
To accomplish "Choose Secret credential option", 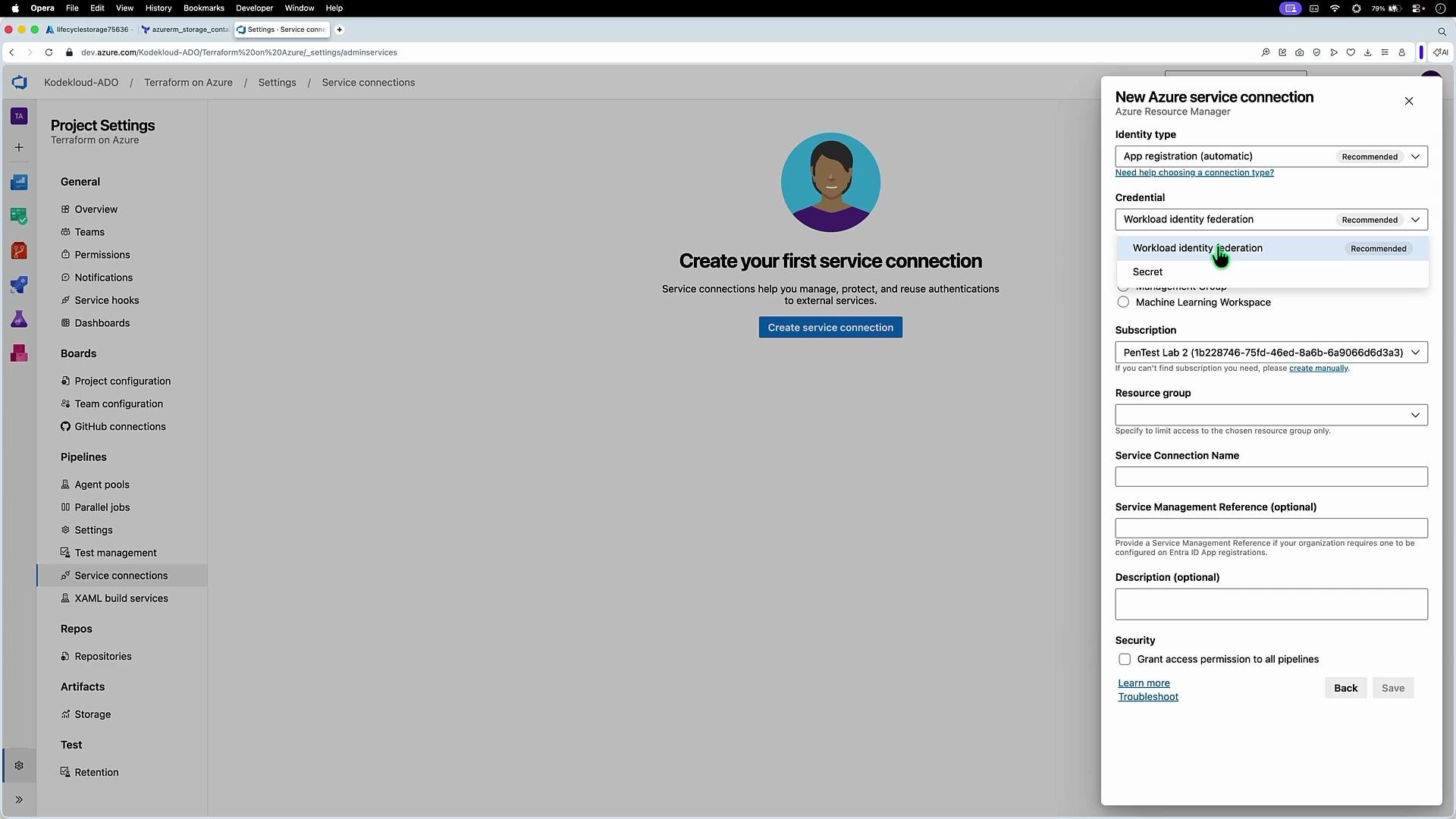I will (1272, 272).
